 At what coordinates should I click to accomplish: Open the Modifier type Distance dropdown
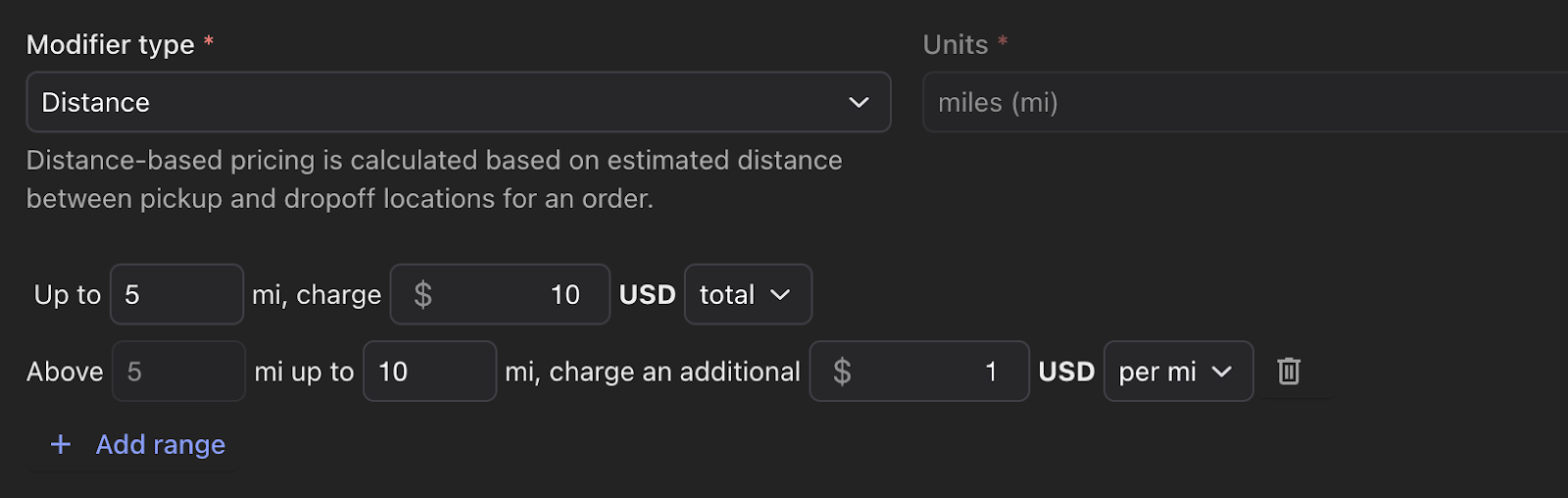458,102
